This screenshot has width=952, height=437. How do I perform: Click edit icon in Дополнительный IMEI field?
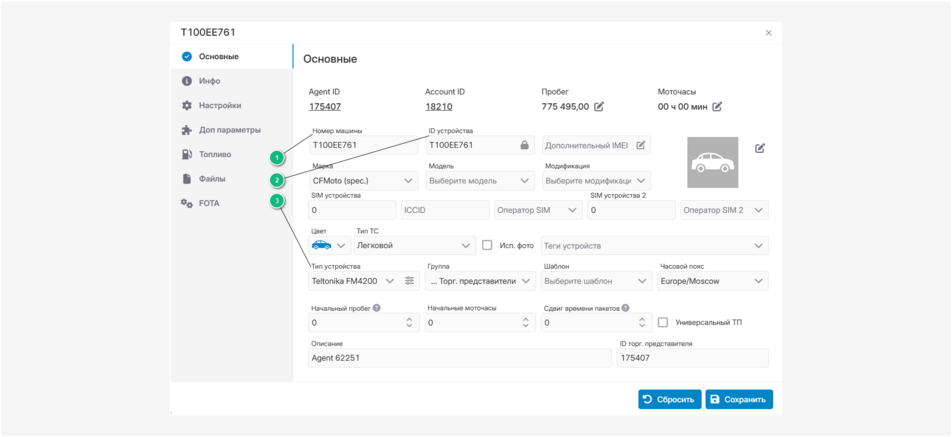click(641, 145)
